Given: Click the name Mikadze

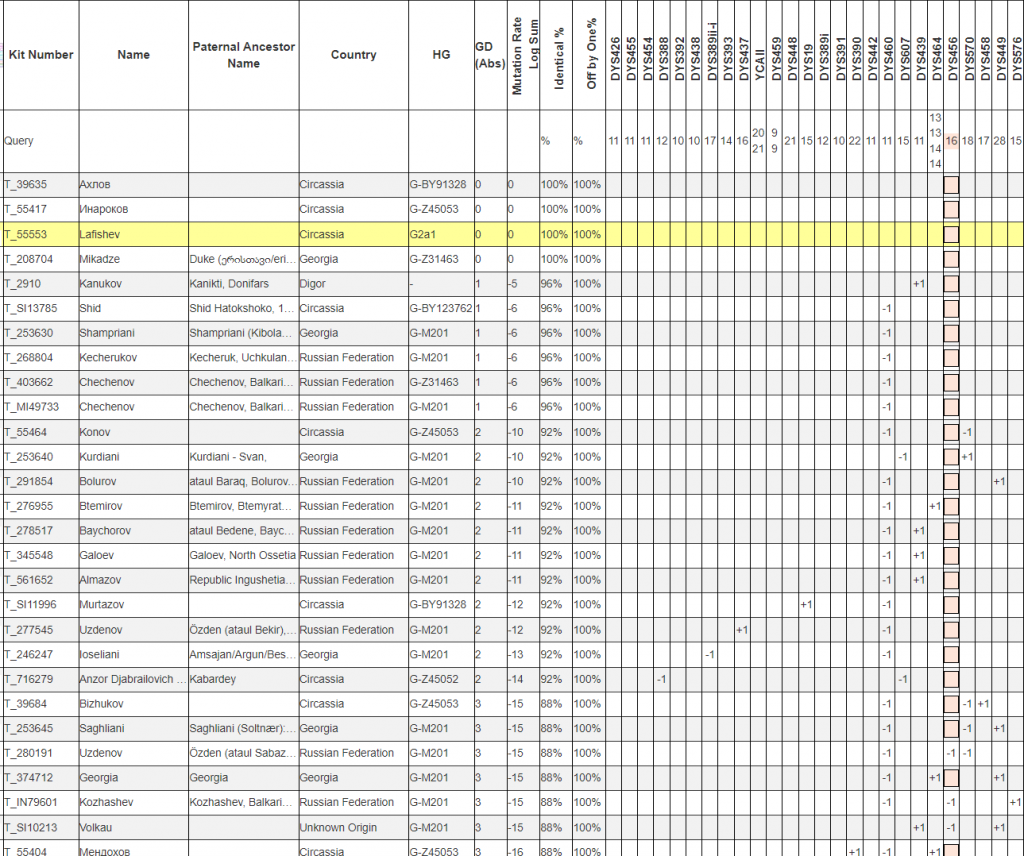Looking at the screenshot, I should (99, 259).
